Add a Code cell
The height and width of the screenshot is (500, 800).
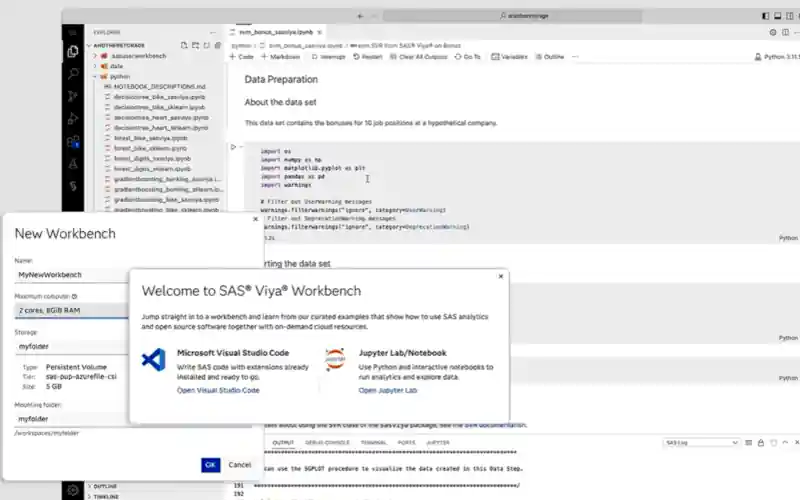click(241, 57)
